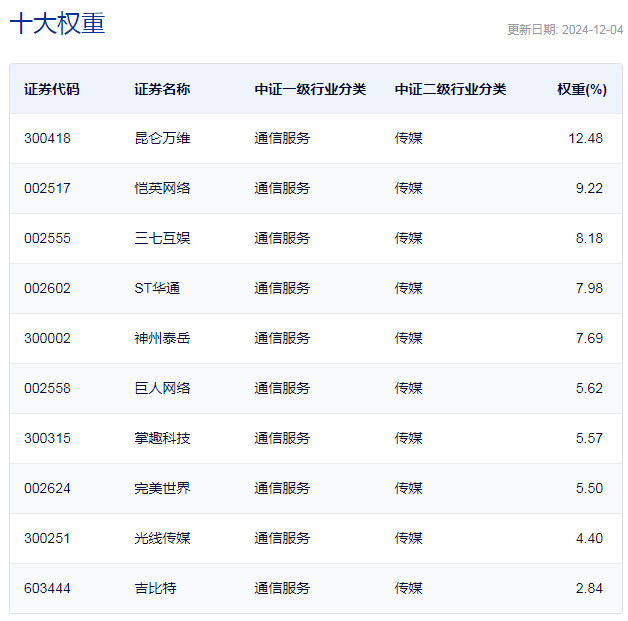Screen dimensions: 628x621
Task: Select security code 300315
Action: (47, 438)
